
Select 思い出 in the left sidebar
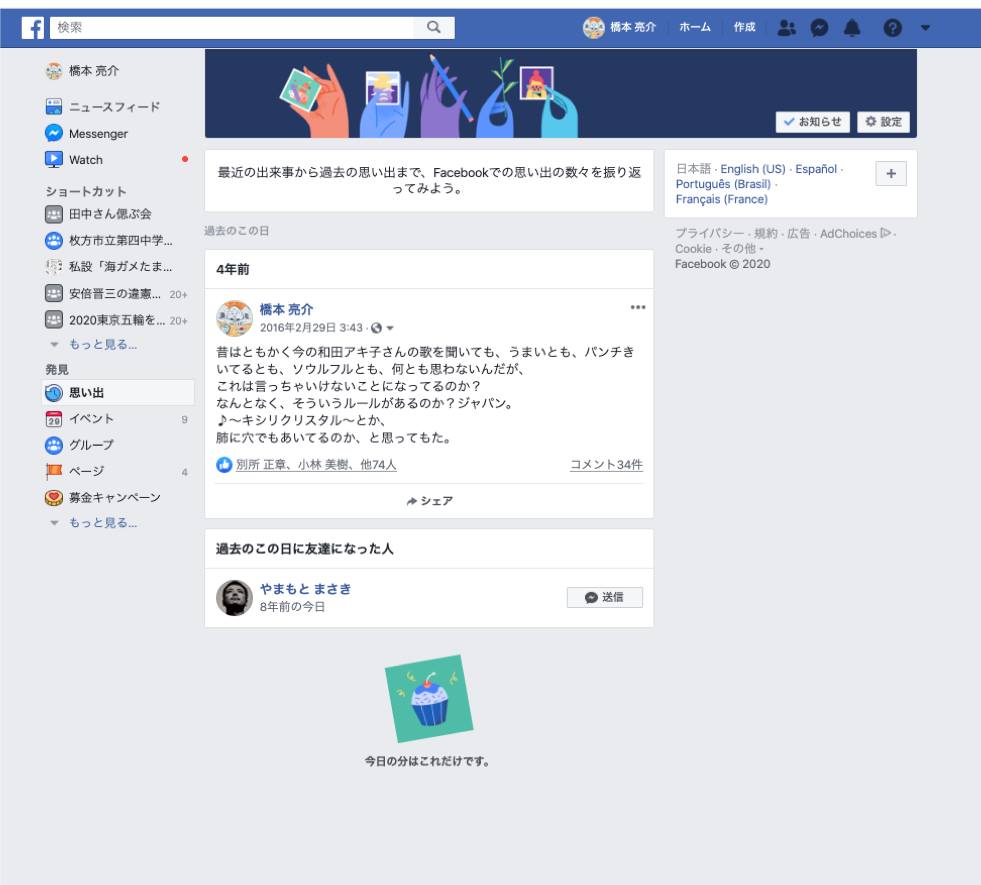(x=86, y=393)
